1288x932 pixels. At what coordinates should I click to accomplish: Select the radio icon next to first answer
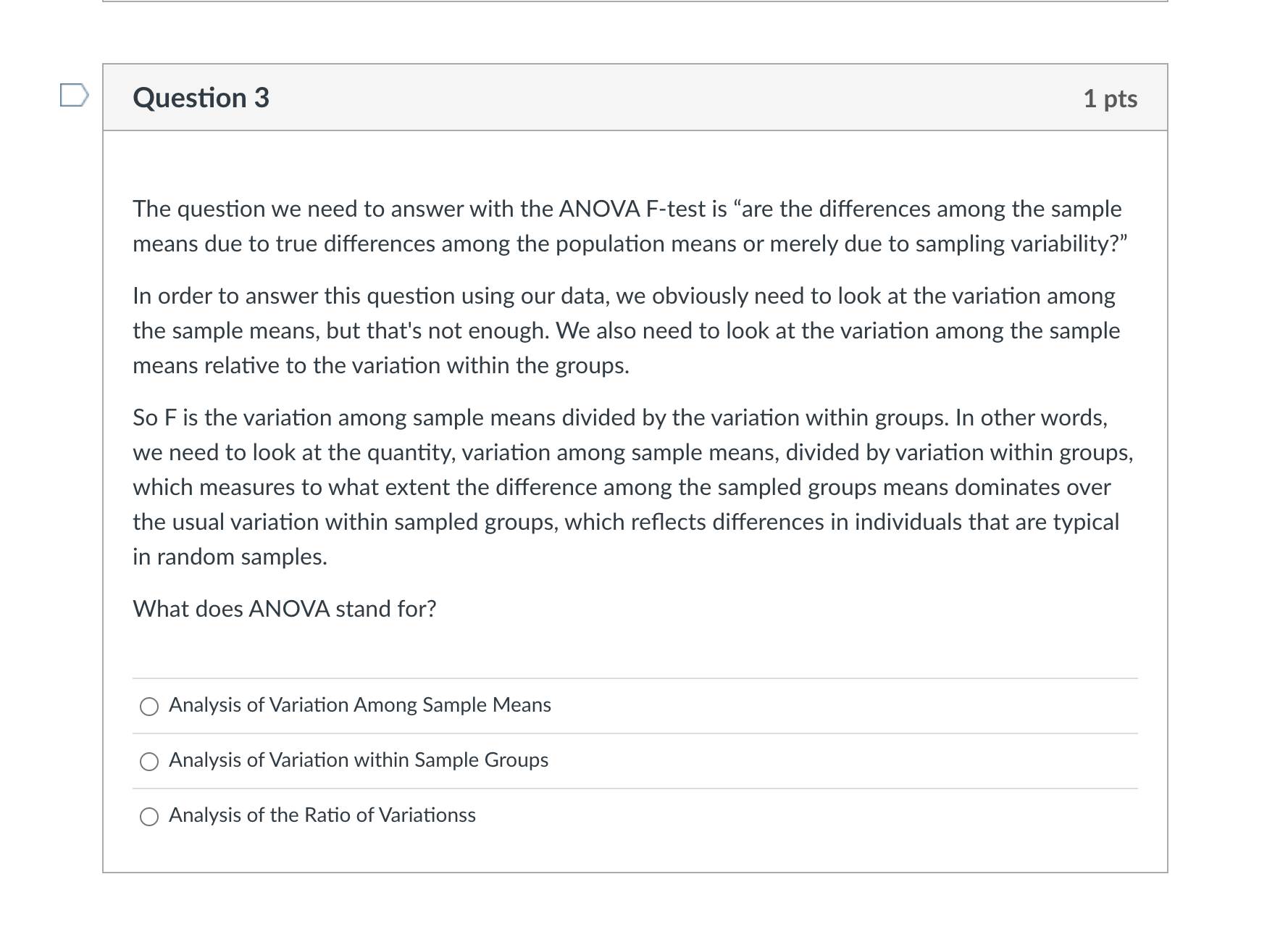tap(149, 705)
